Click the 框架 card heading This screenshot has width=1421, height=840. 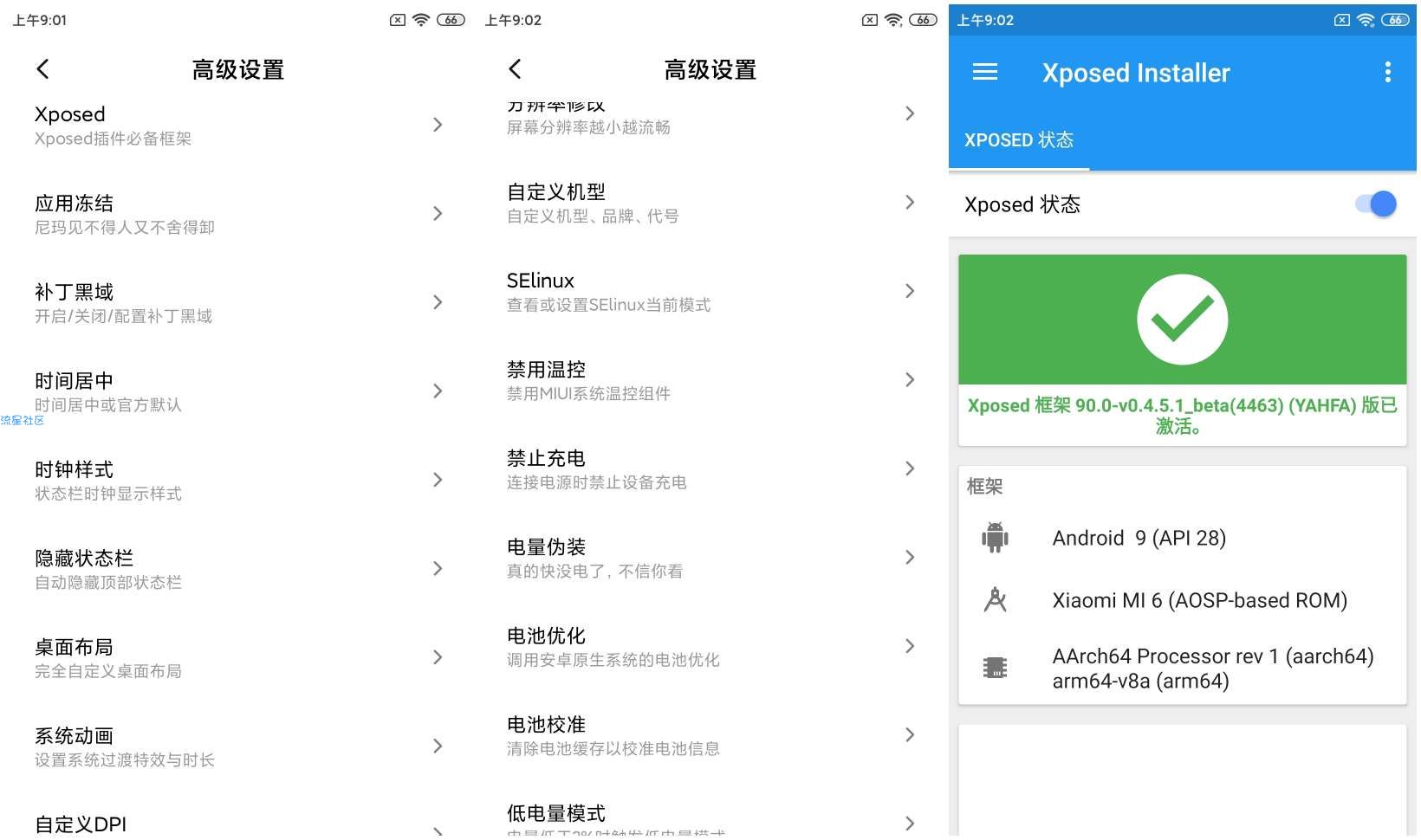984,486
